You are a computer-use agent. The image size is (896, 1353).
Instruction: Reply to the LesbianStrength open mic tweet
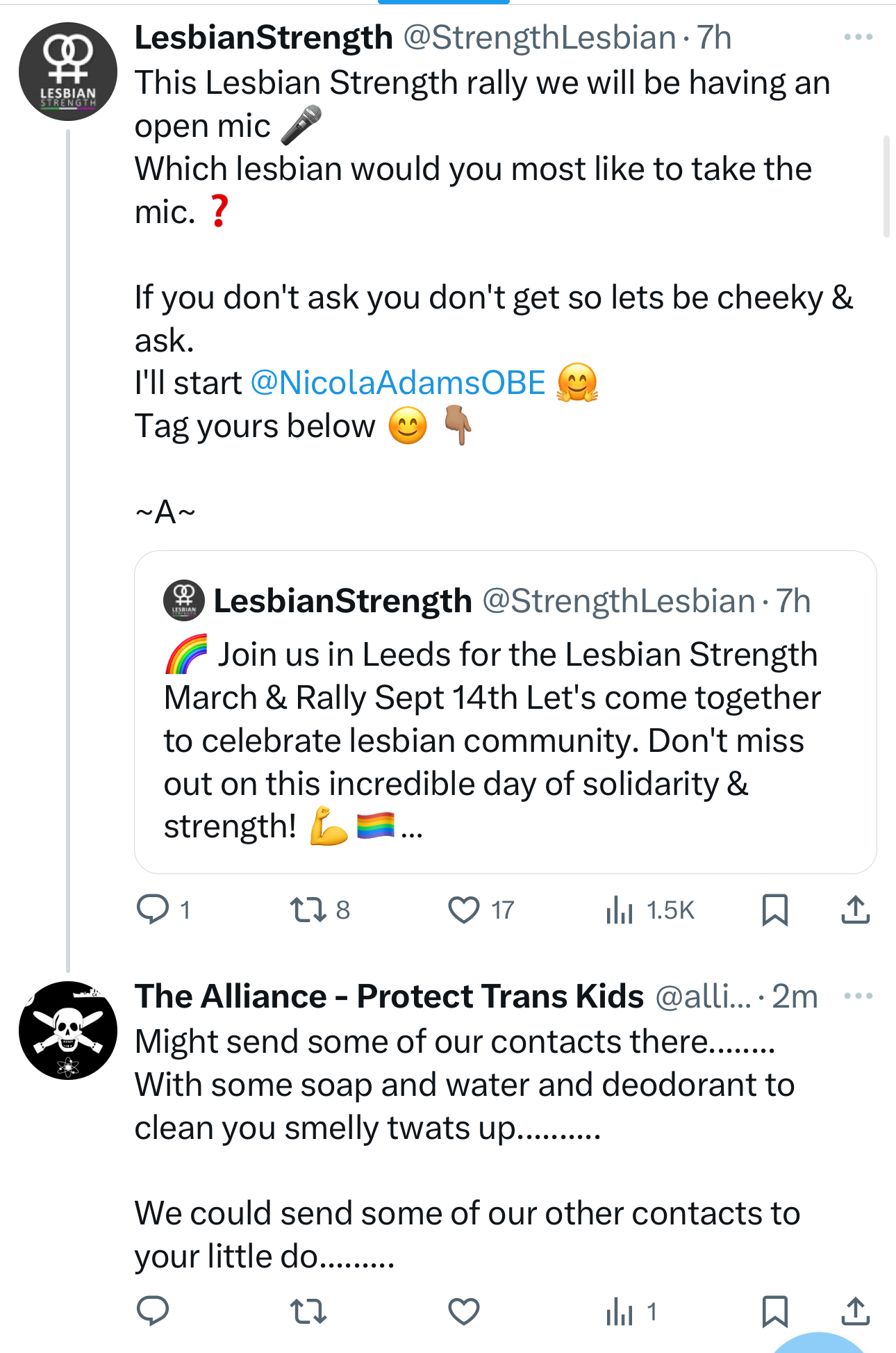point(153,910)
